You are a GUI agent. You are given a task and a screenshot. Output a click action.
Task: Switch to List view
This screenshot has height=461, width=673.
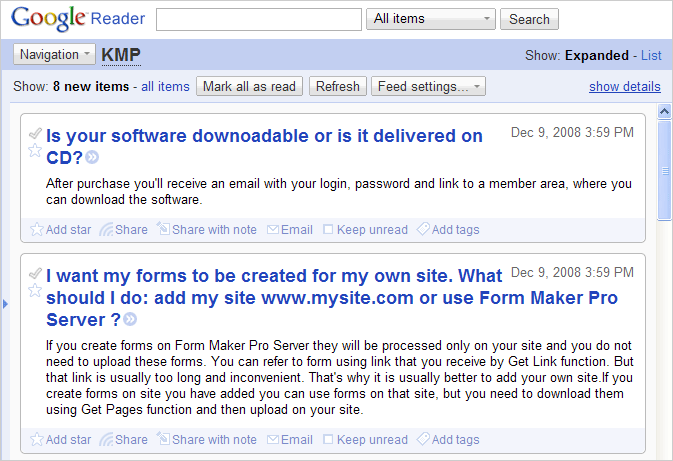[651, 55]
